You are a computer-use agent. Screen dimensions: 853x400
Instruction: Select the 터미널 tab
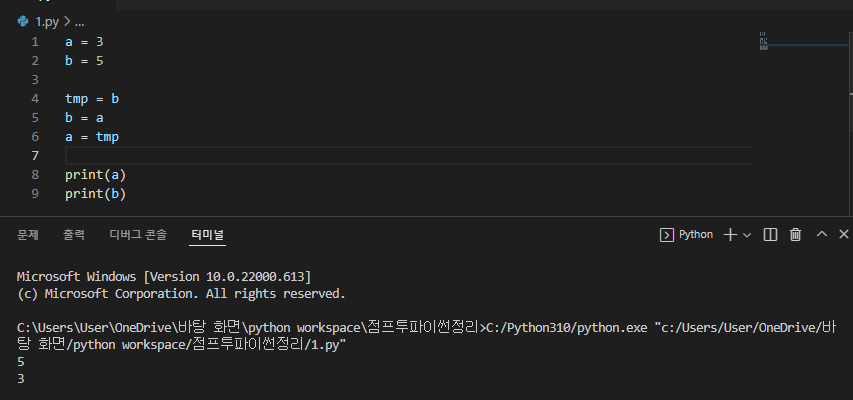pos(207,235)
